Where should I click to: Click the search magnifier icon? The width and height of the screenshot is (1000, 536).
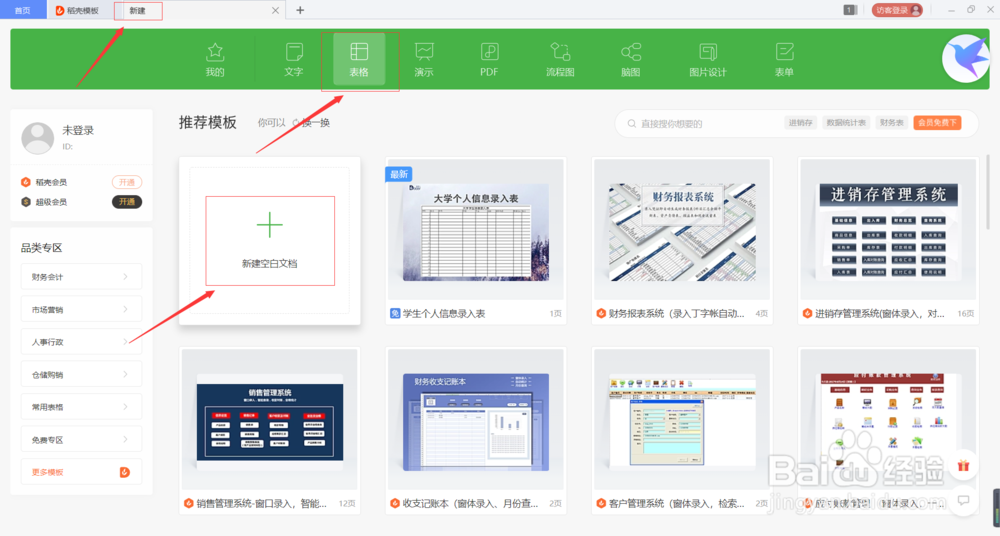click(631, 123)
